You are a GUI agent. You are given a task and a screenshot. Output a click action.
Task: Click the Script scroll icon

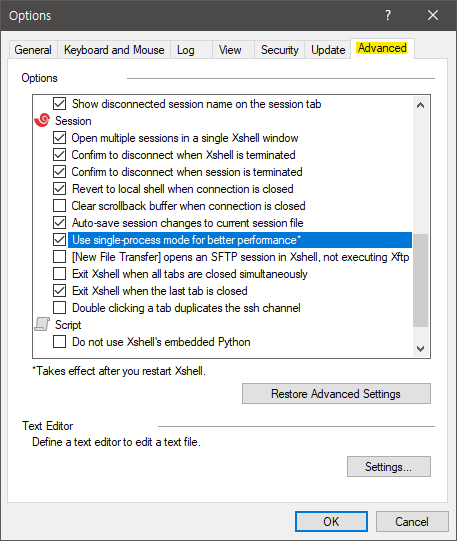click(x=42, y=324)
